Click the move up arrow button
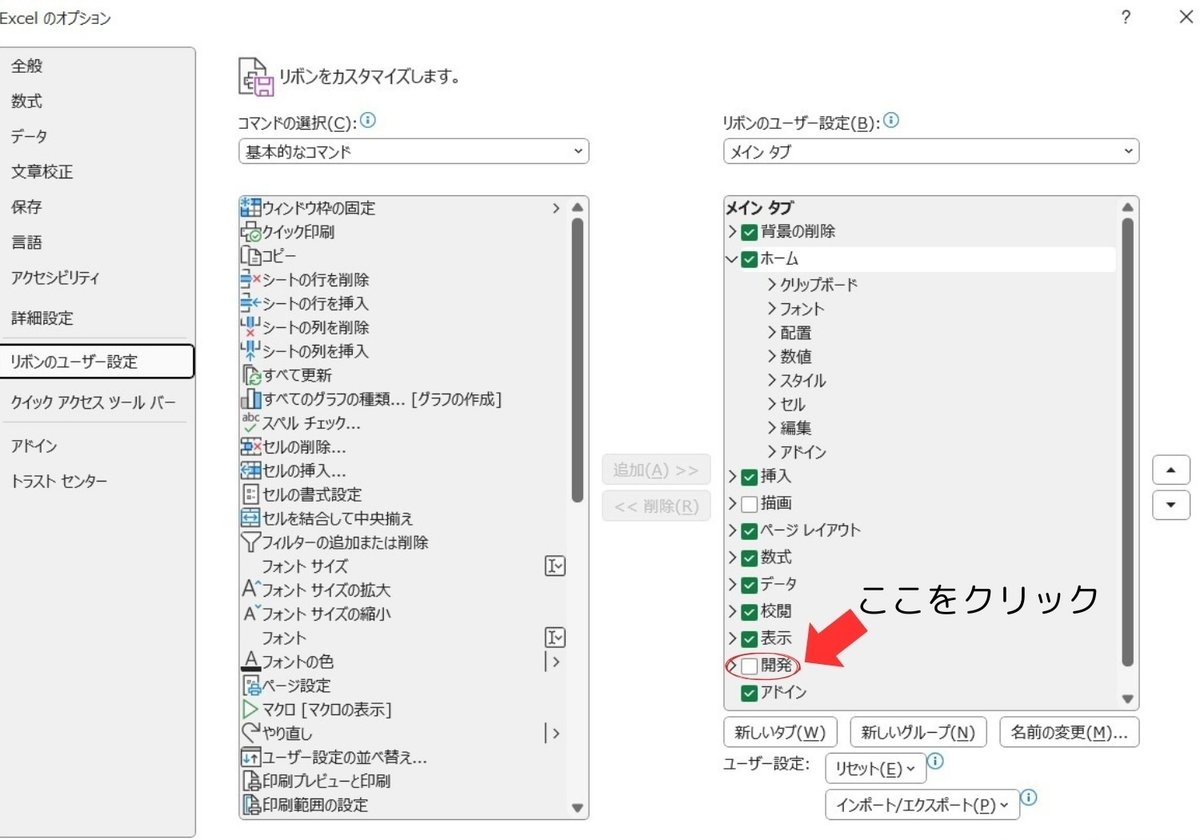This screenshot has width=1200, height=840. pos(1171,470)
